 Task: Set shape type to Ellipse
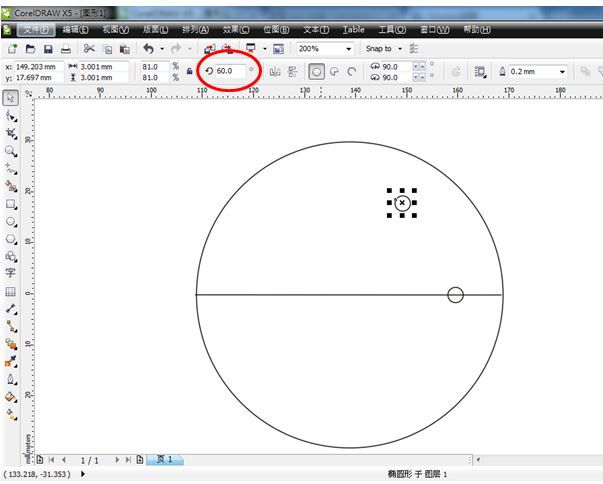click(316, 72)
